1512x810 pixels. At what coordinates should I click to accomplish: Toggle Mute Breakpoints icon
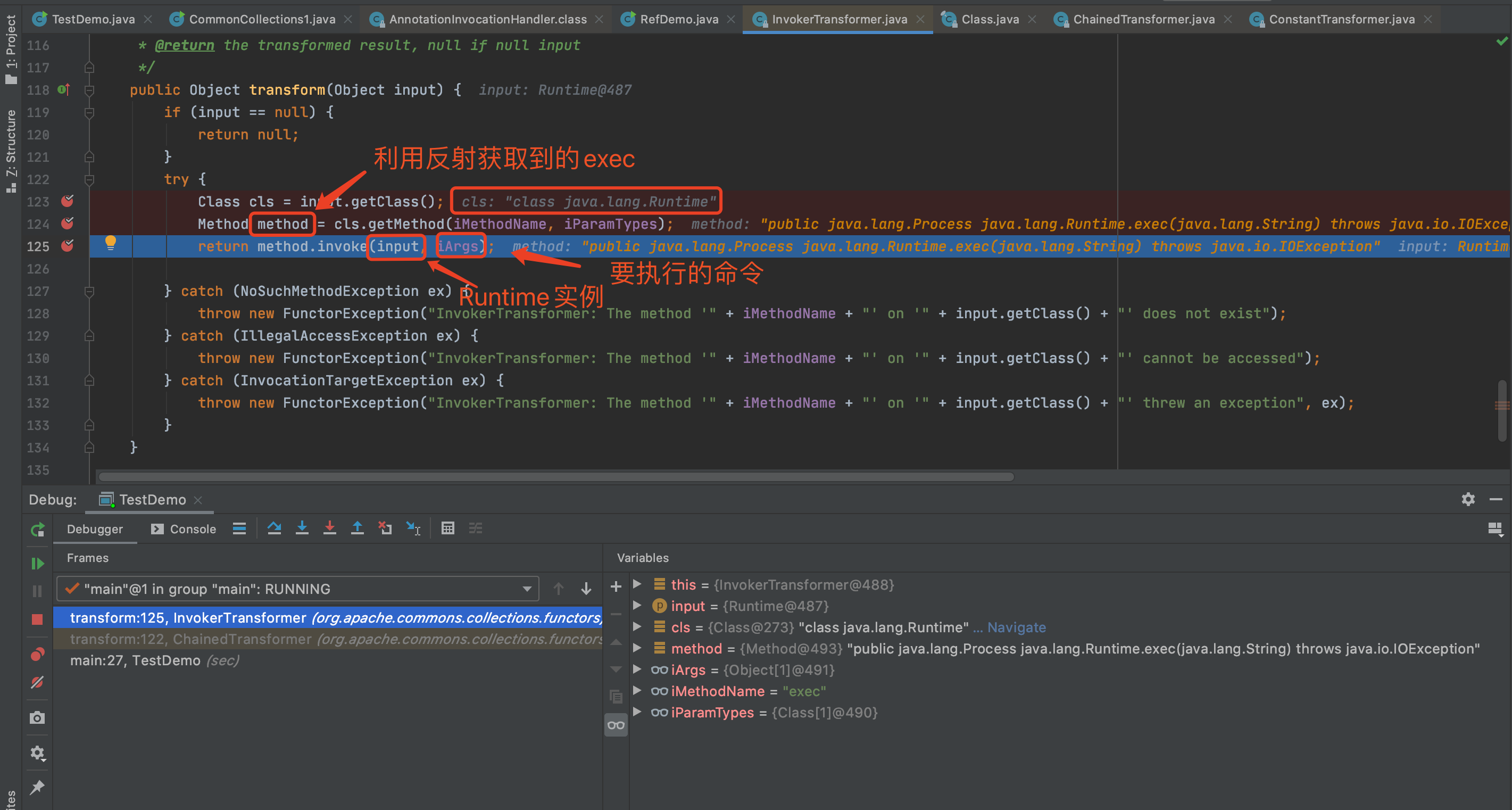37,682
